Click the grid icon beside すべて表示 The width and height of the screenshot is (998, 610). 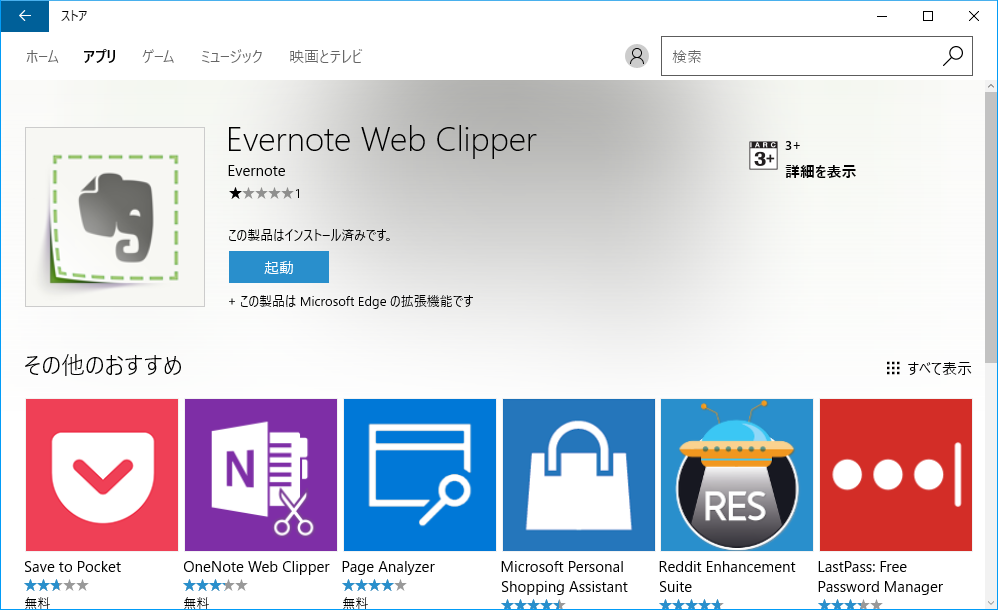(x=893, y=368)
